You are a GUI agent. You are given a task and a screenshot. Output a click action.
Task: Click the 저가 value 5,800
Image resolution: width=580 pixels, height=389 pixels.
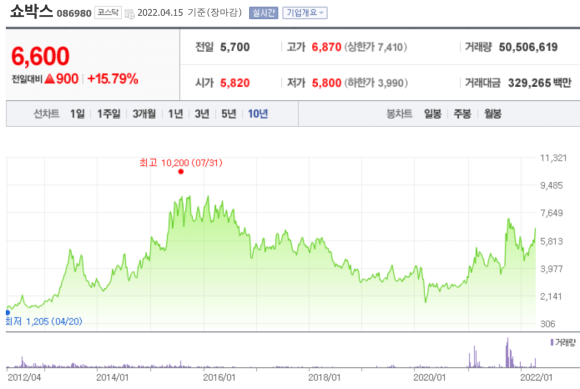coord(326,83)
